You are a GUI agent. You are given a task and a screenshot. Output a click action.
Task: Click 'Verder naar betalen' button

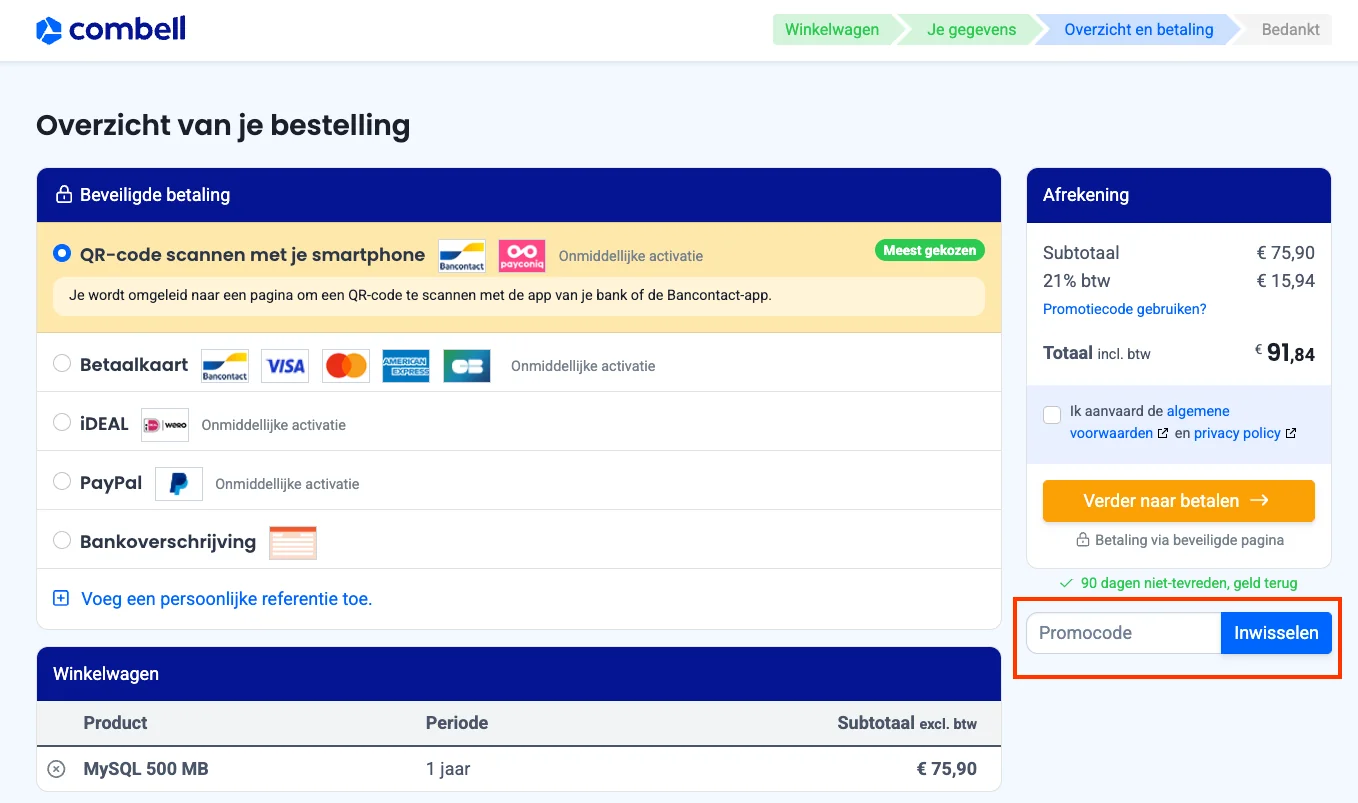click(x=1178, y=500)
